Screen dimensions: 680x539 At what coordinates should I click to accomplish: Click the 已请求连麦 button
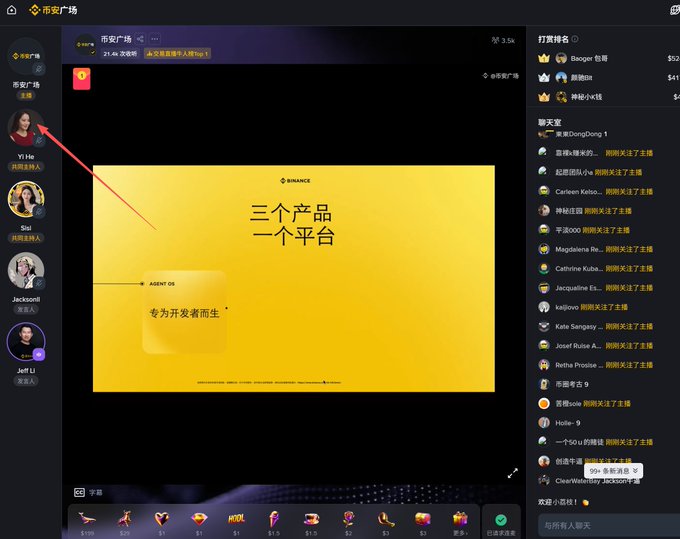coord(501,524)
